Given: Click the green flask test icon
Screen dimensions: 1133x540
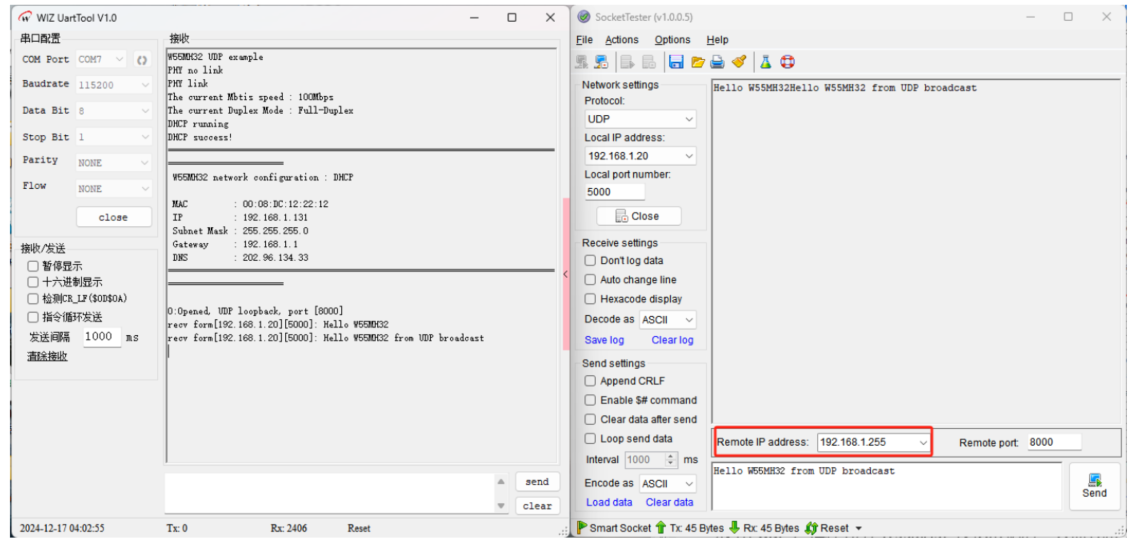Looking at the screenshot, I should (x=765, y=62).
